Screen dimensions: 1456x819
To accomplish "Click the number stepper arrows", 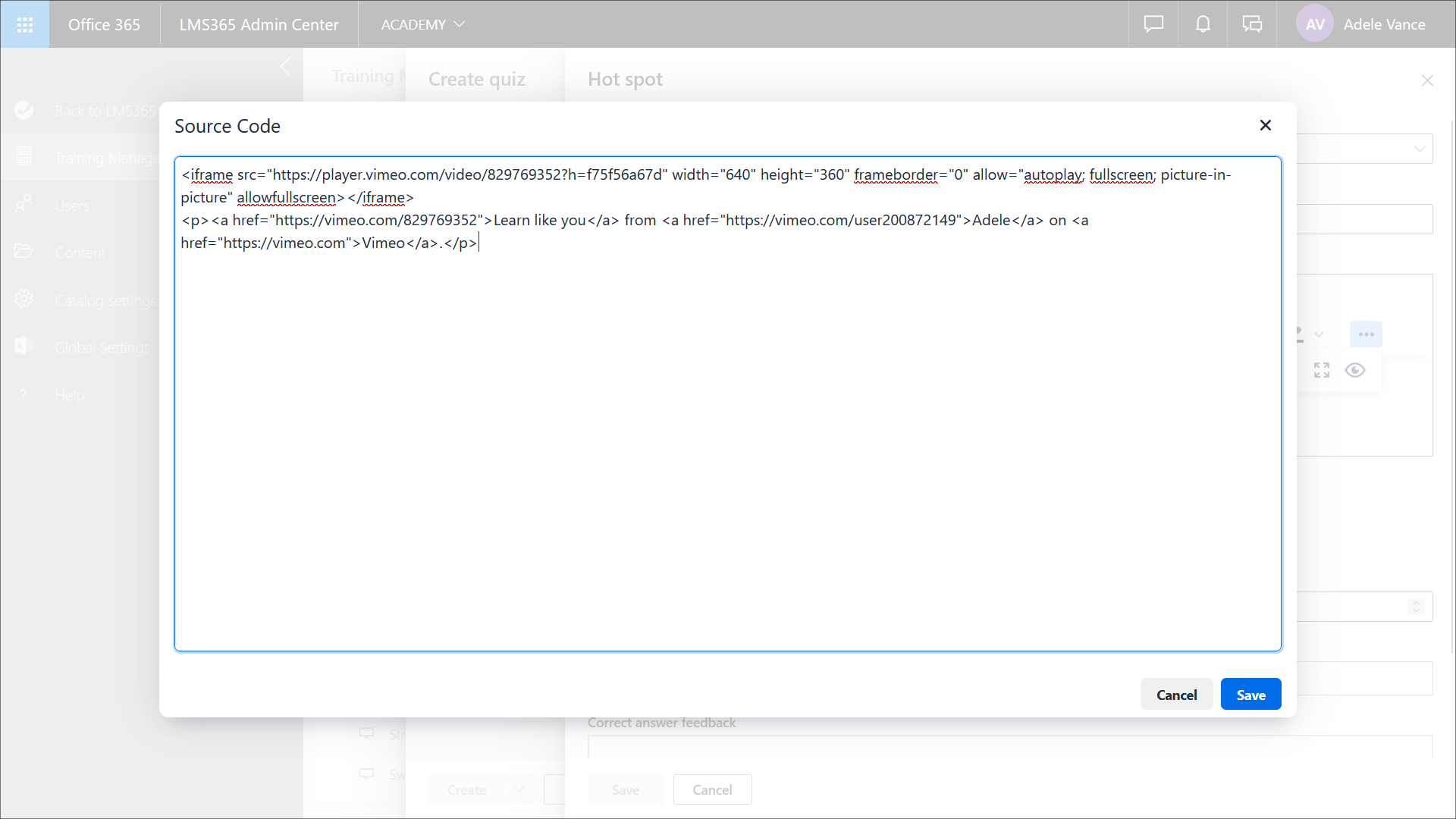I will click(x=1416, y=607).
